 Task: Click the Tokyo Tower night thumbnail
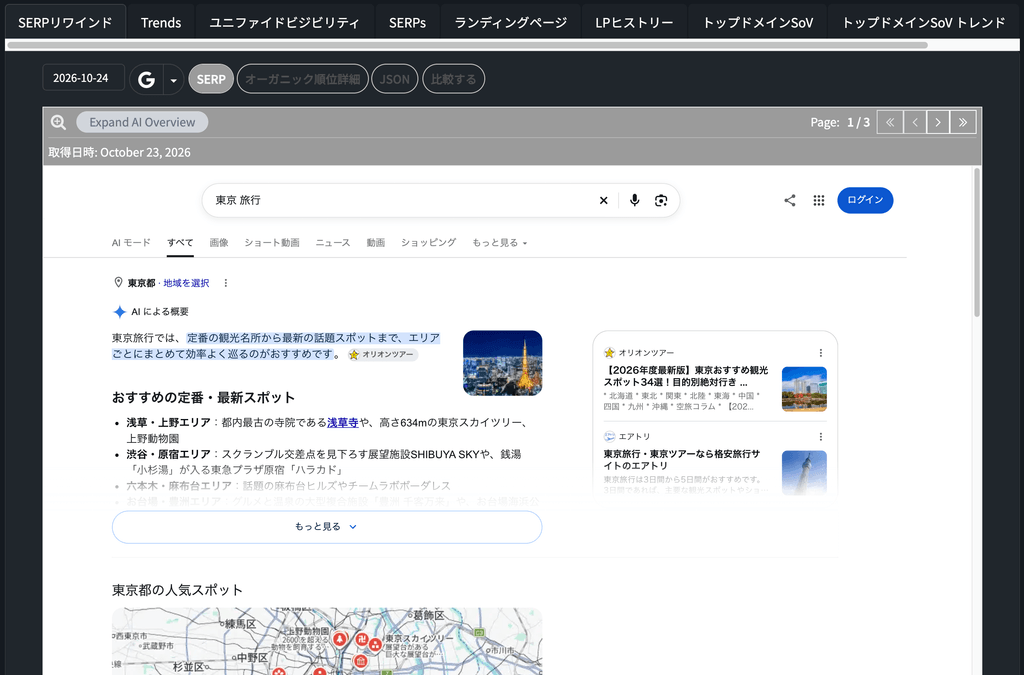502,363
